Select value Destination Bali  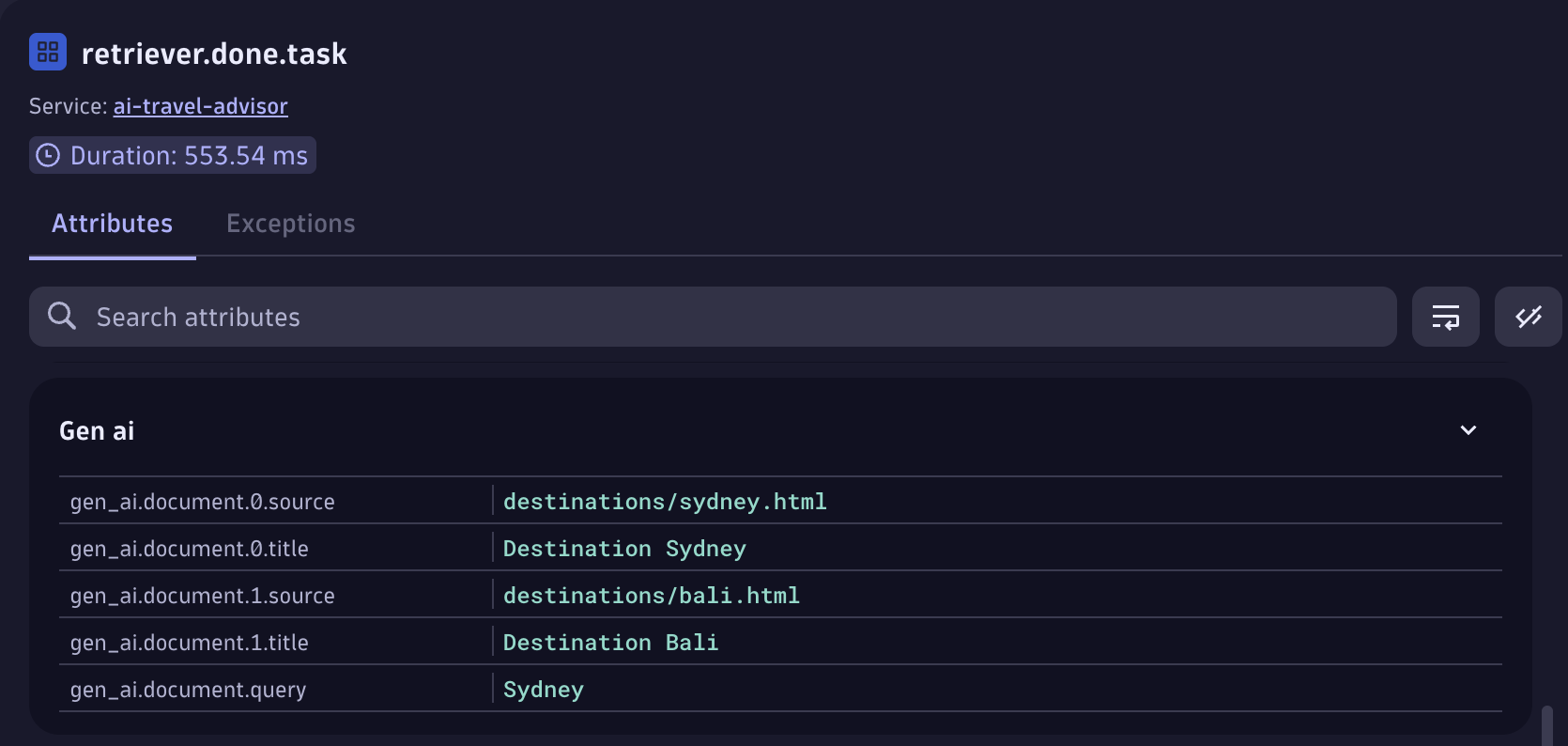click(x=610, y=643)
